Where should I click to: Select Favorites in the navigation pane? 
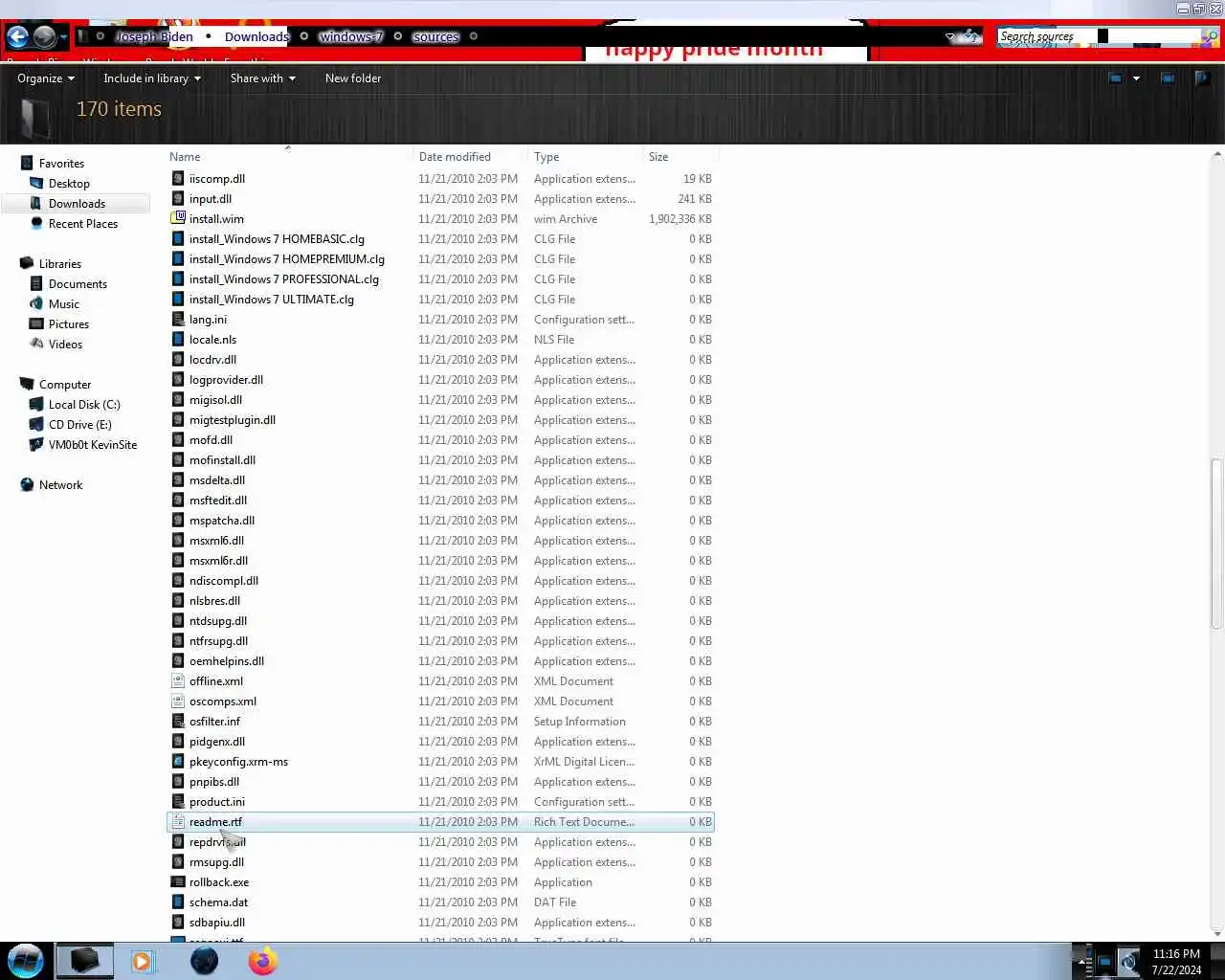click(61, 164)
